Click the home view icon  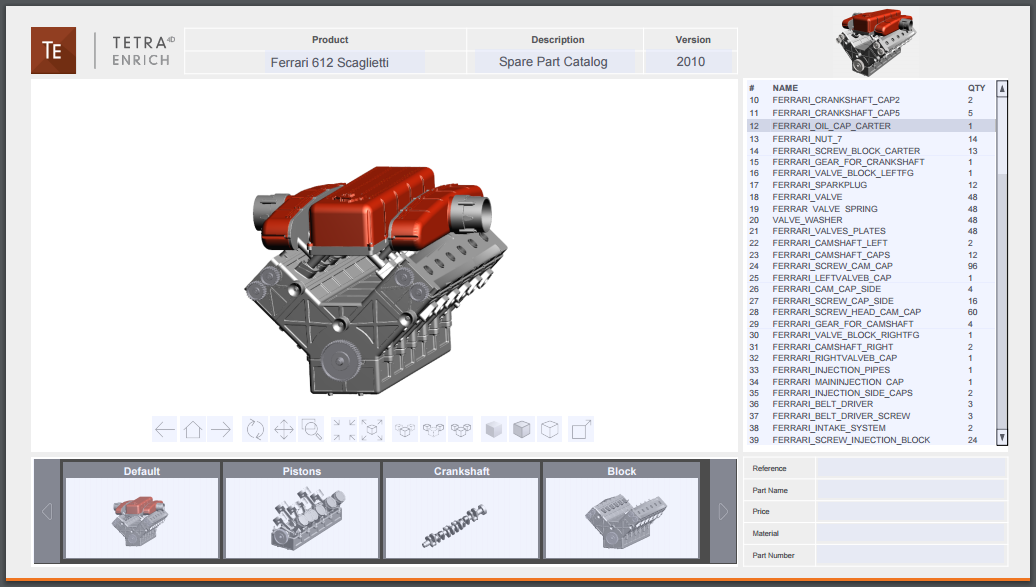coord(193,429)
